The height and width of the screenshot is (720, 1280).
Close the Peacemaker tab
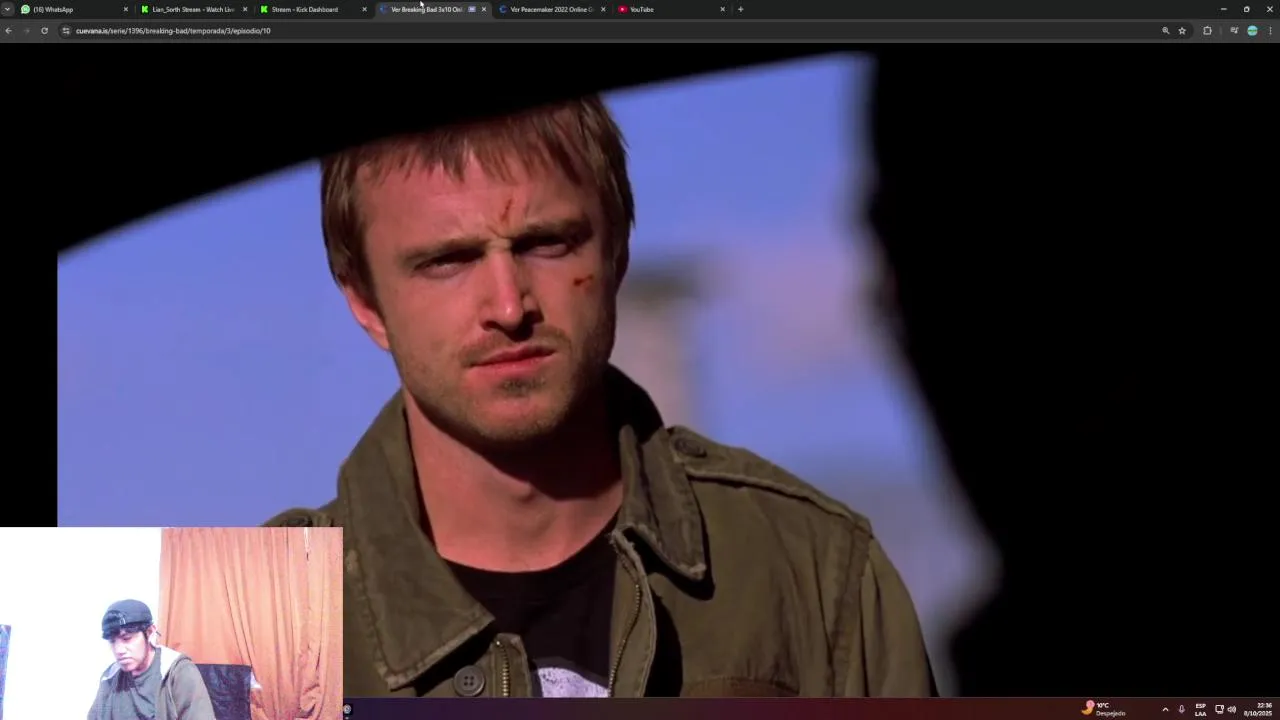pyautogui.click(x=603, y=9)
